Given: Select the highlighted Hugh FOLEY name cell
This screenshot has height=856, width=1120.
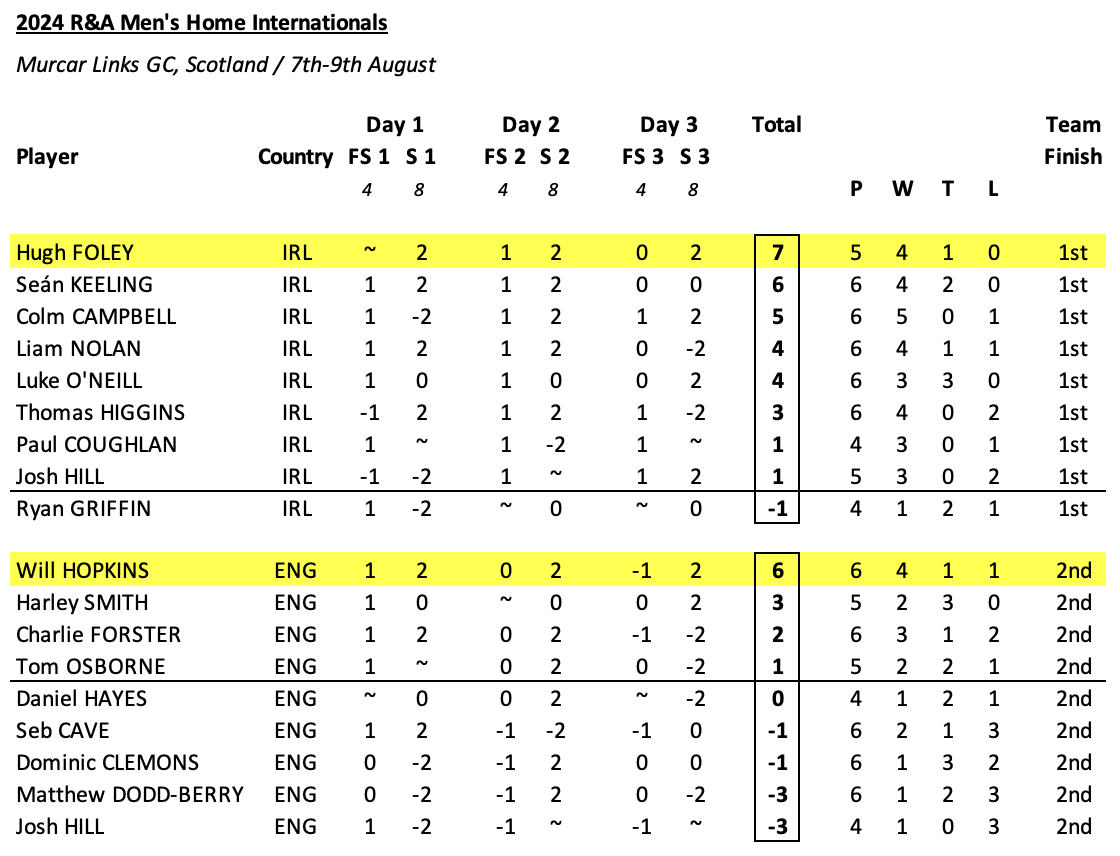Looking at the screenshot, I should [x=75, y=253].
